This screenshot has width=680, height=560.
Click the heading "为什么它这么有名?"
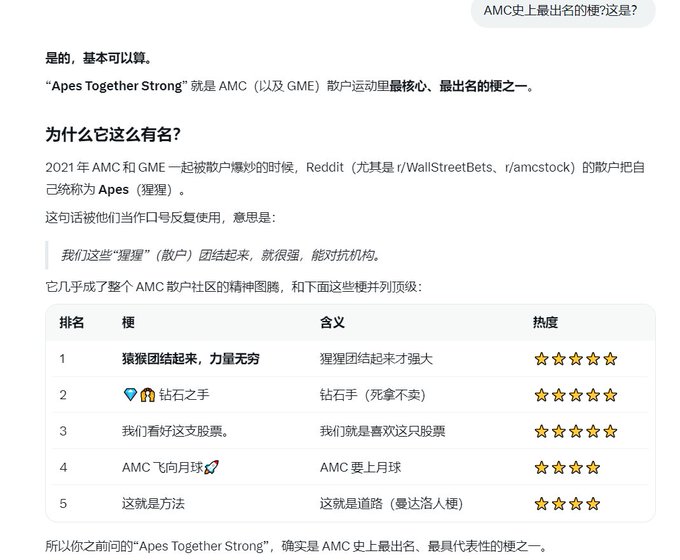coord(113,134)
